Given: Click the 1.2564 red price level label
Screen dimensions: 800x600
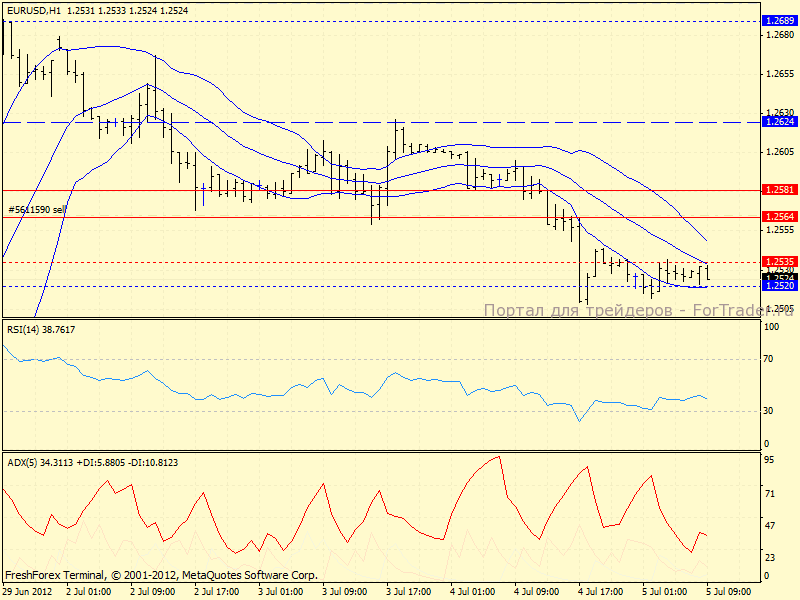Looking at the screenshot, I should coord(779,217).
